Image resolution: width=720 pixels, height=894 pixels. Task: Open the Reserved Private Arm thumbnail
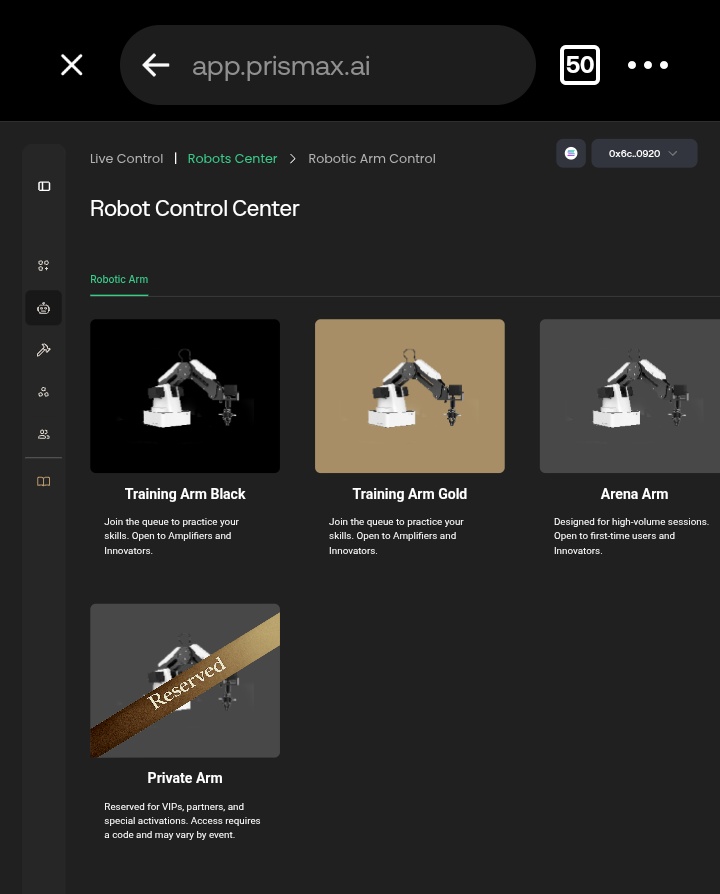click(185, 681)
